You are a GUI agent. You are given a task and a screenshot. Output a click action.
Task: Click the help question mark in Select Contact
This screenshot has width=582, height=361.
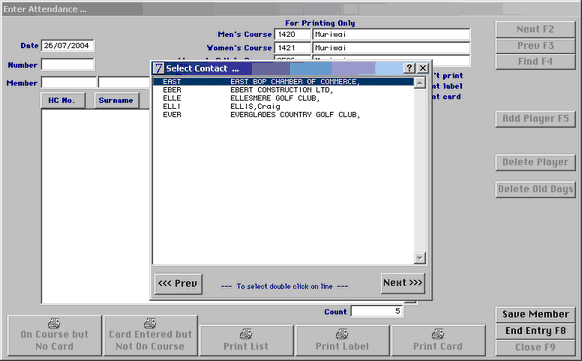coord(409,68)
